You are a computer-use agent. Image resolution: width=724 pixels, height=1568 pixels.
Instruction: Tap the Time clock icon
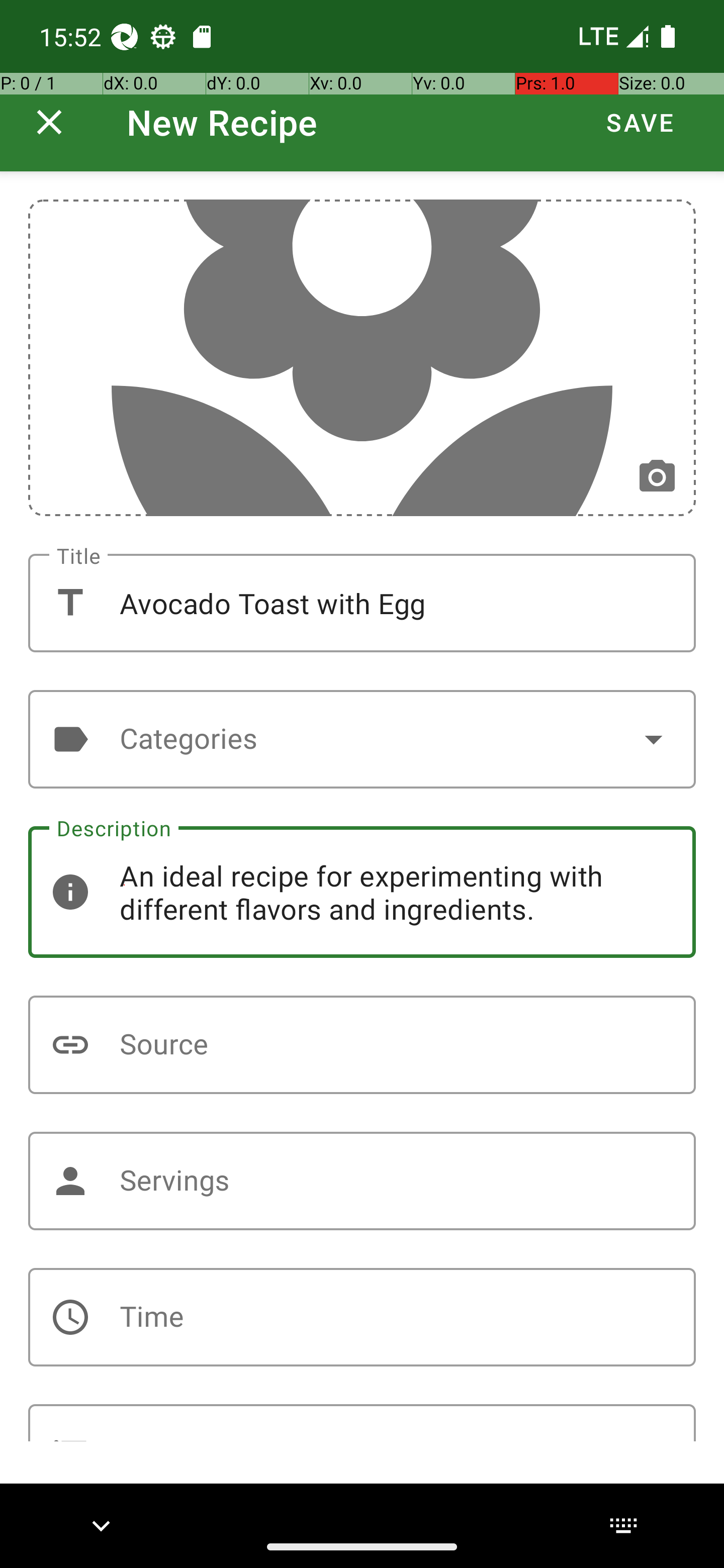[x=70, y=1317]
